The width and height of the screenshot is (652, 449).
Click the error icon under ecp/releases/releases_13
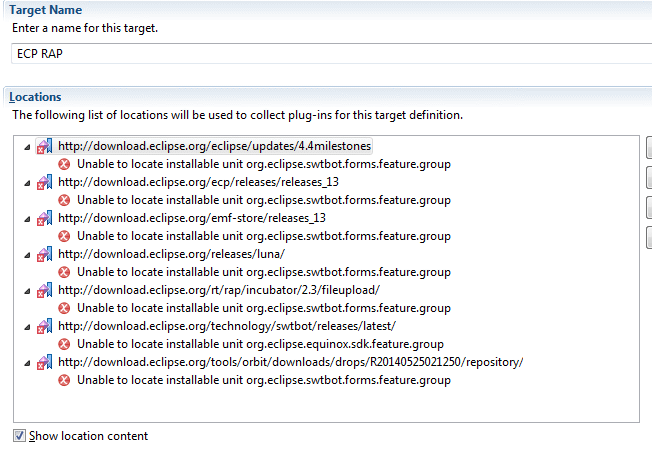(x=64, y=200)
